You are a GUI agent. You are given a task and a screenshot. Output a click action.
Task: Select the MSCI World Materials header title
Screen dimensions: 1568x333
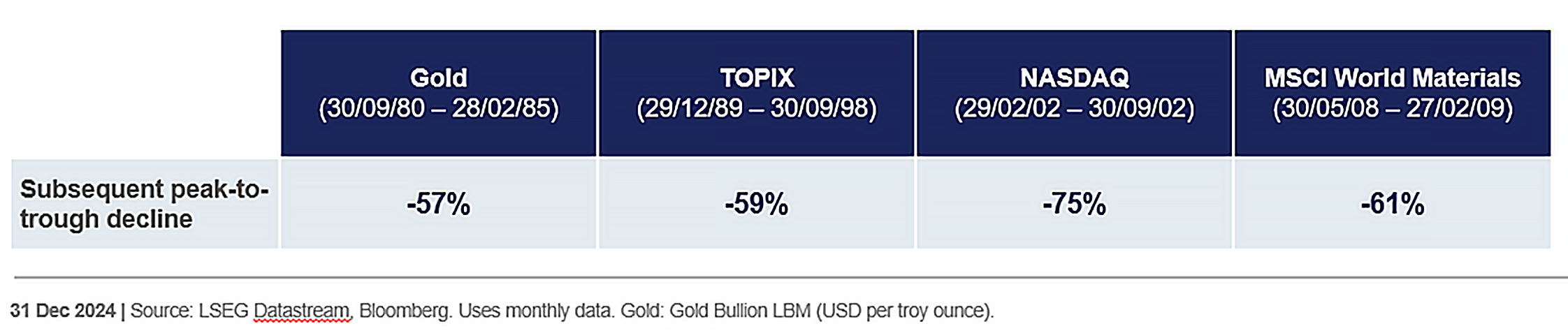(x=1392, y=77)
